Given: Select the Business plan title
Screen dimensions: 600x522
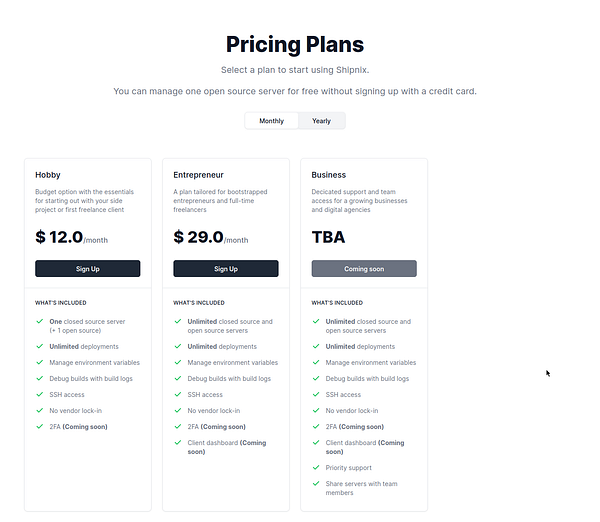Looking at the screenshot, I should click(x=329, y=175).
